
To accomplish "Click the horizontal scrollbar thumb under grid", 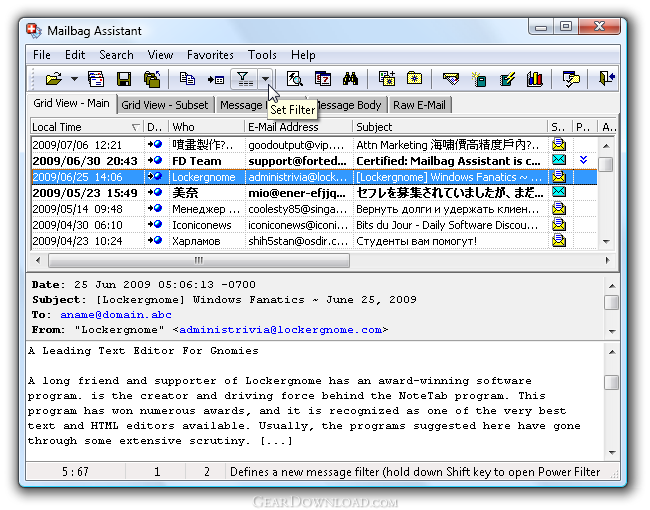I will 199,260.
